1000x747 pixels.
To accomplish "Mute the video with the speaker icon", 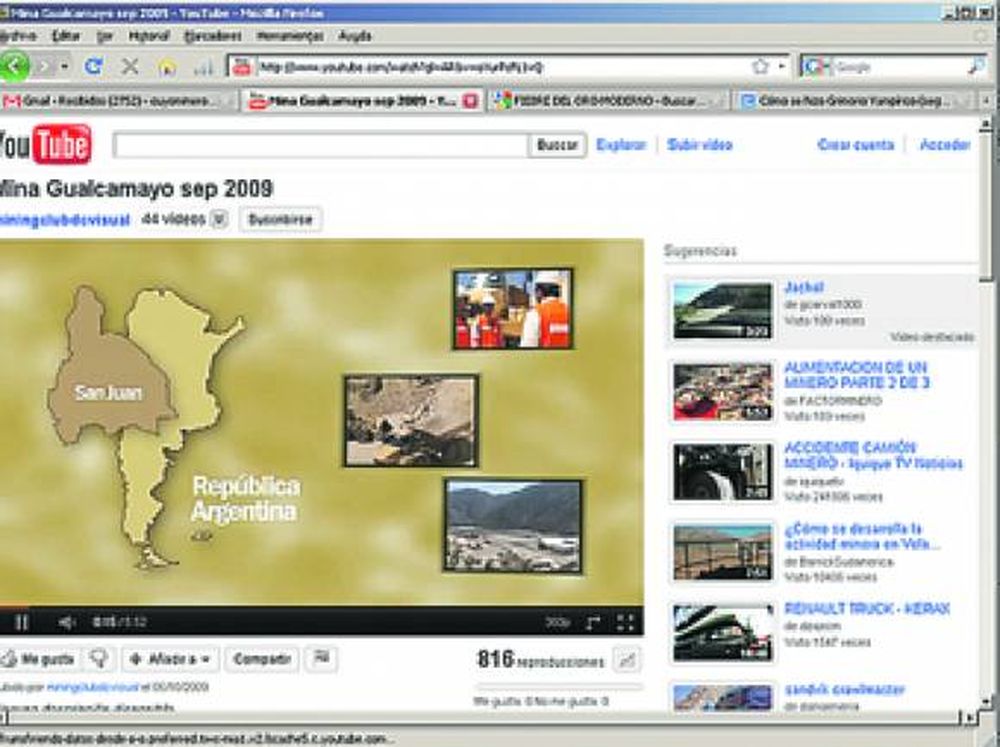I will [x=66, y=622].
